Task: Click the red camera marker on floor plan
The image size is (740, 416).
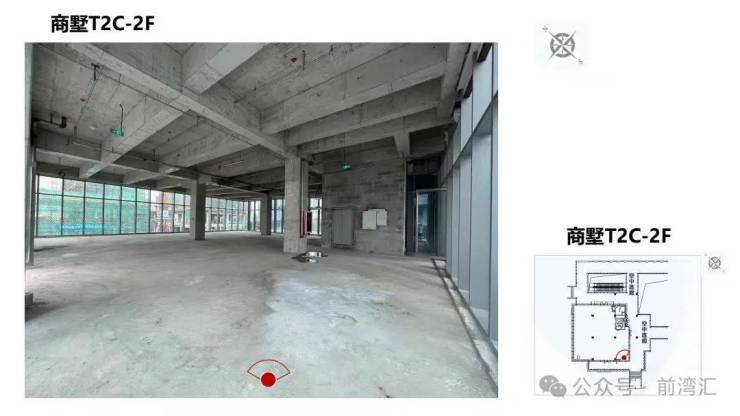Action: point(623,356)
